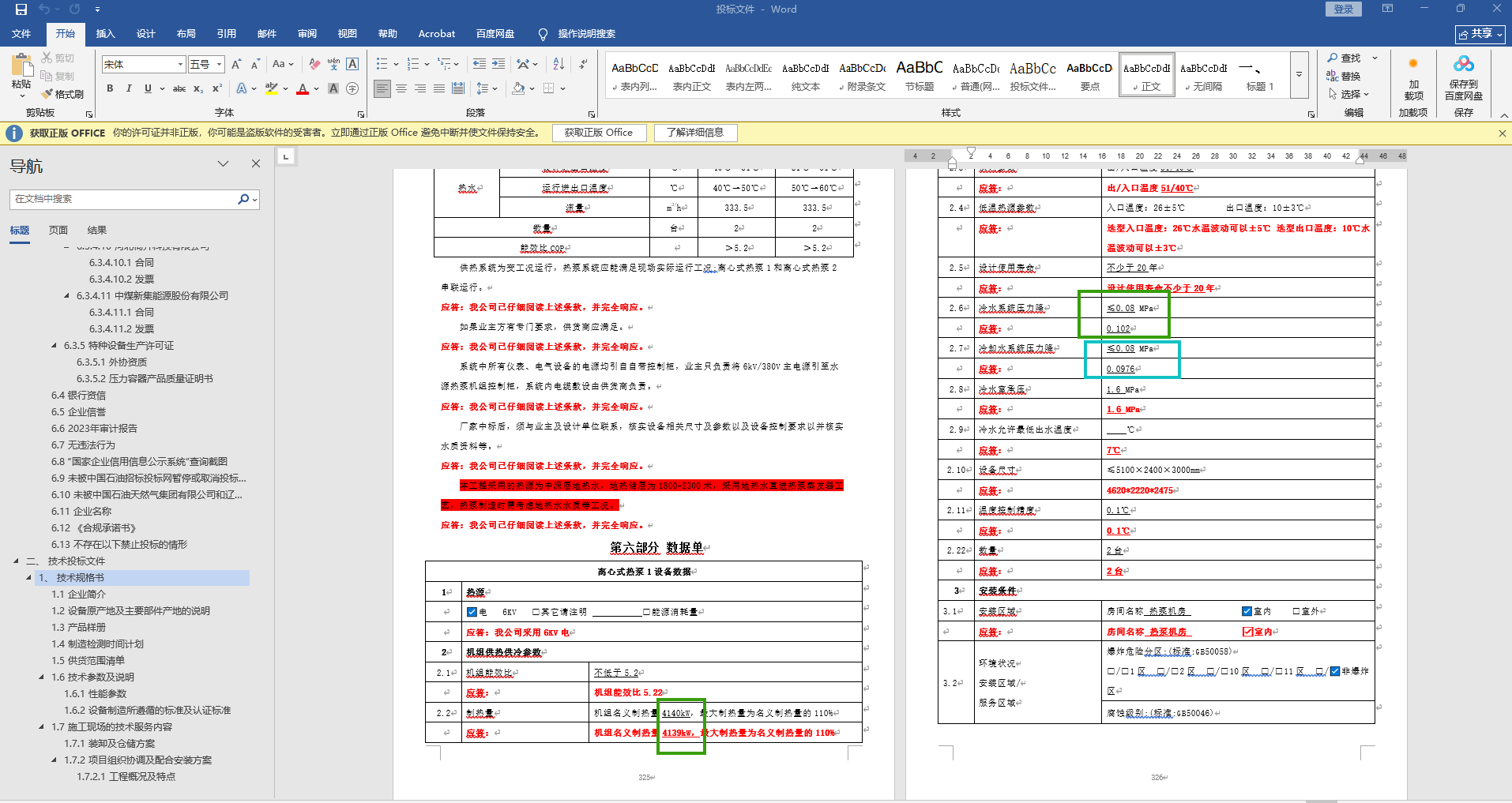The width and height of the screenshot is (1512, 803).
Task: Collapse the 二、技术投标文件 heading
Action: click(x=17, y=561)
